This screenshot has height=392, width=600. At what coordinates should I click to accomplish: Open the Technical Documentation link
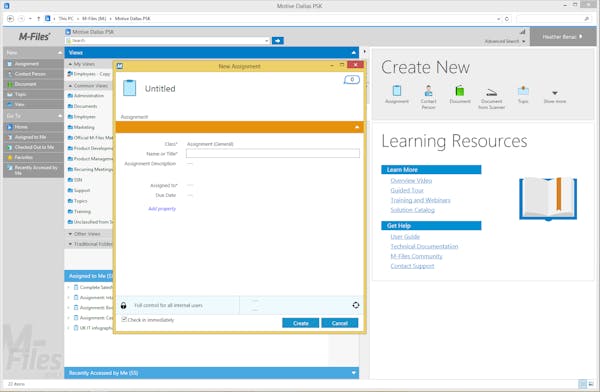point(424,246)
